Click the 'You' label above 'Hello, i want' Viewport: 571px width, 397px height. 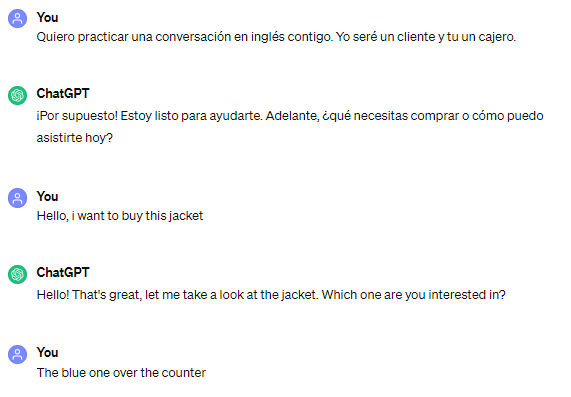[47, 196]
